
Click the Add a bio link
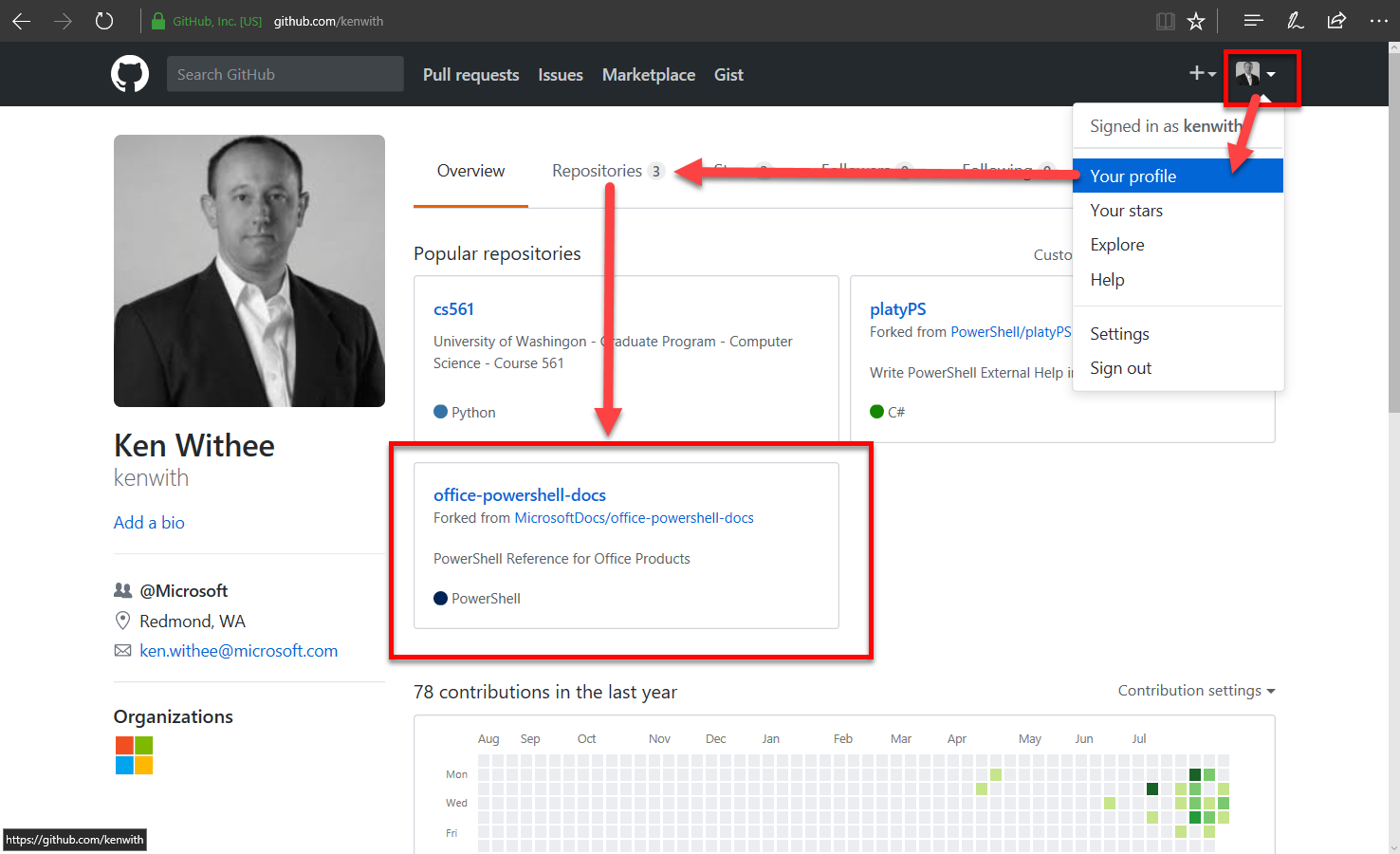pos(149,523)
